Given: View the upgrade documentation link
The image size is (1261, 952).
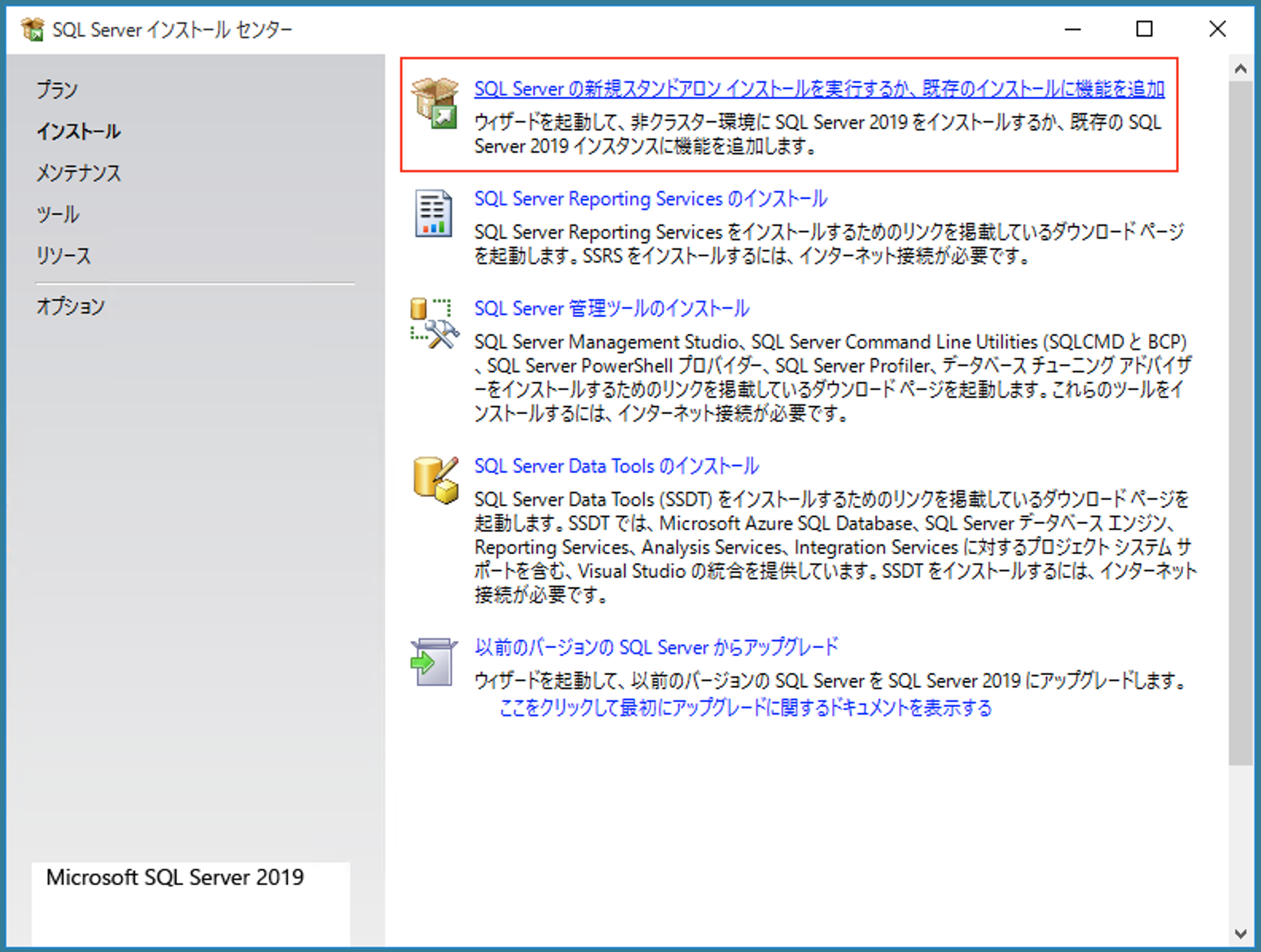Looking at the screenshot, I should coord(746,708).
